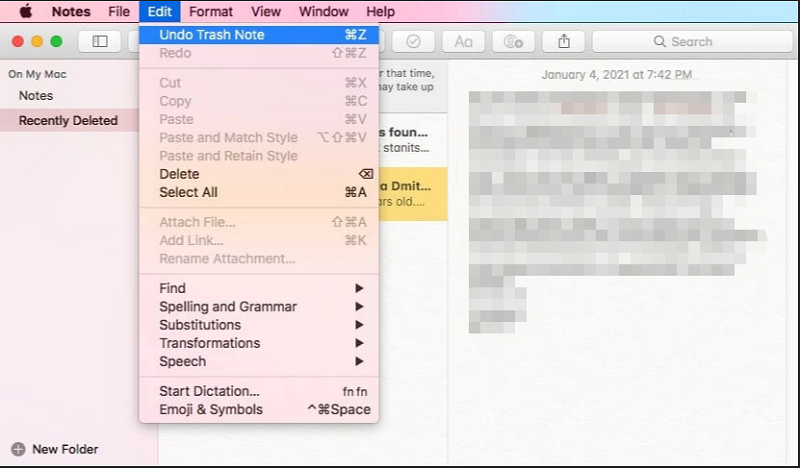Click the New Folder button
Screen dimensions: 800x468
click(x=55, y=449)
